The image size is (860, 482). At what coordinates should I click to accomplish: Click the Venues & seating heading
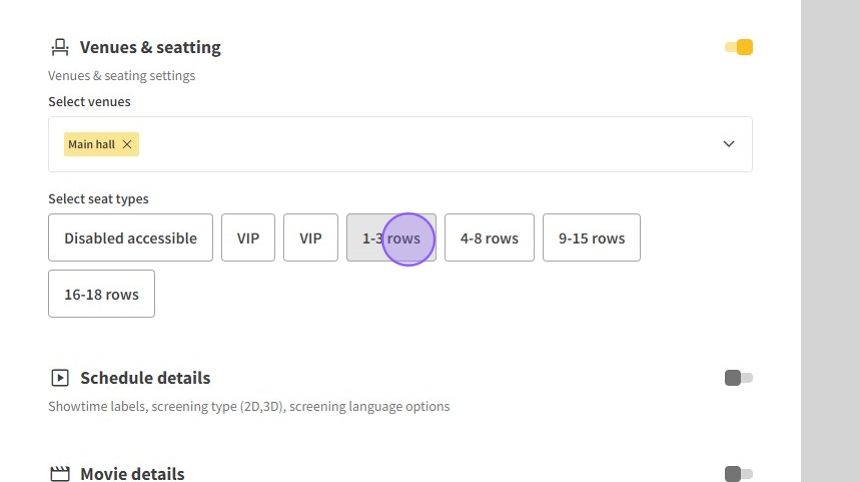pos(150,47)
